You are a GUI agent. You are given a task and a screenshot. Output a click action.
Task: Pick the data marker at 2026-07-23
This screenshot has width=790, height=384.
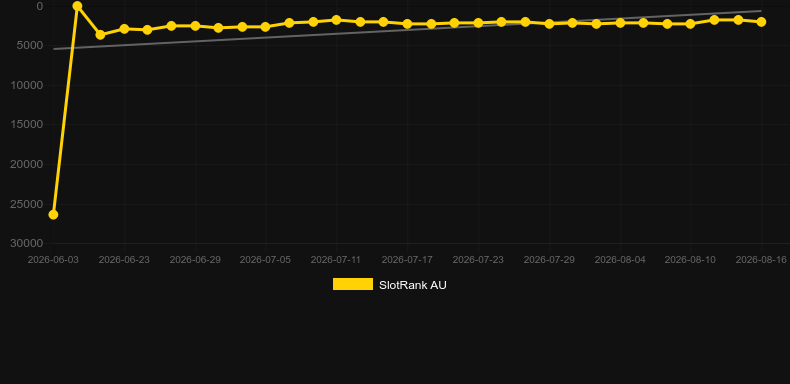478,23
